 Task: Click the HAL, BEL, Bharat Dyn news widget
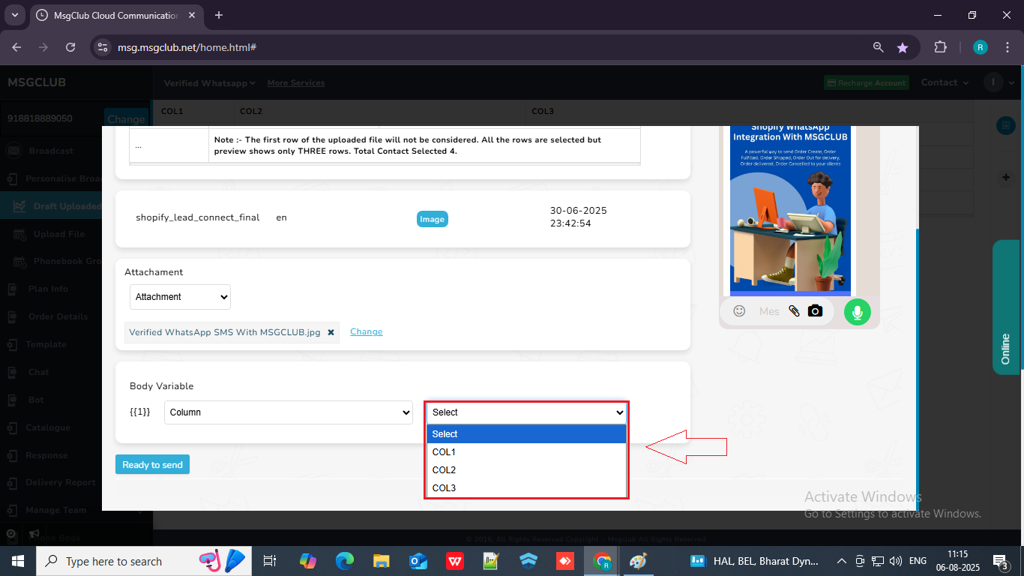point(754,561)
